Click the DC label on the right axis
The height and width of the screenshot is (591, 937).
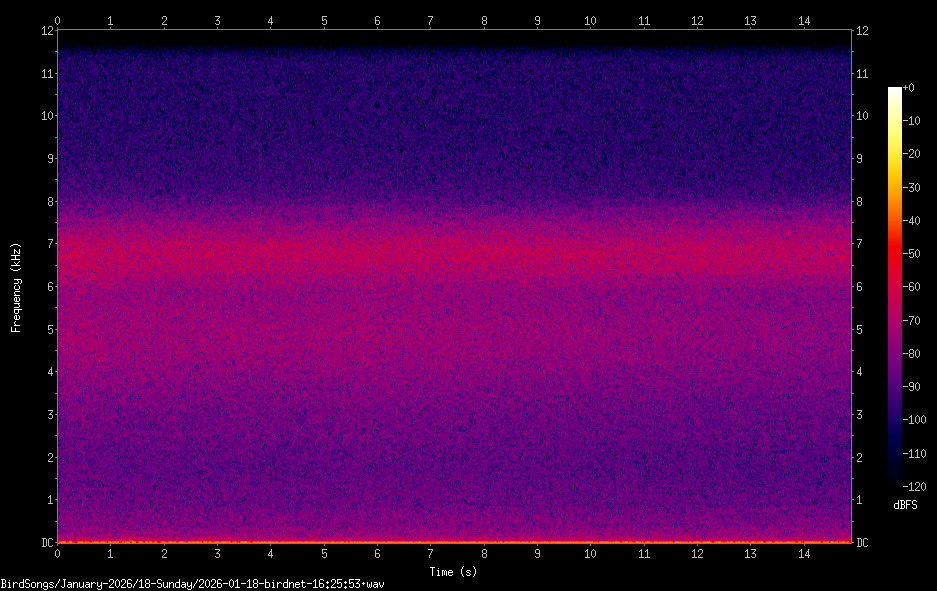pyautogui.click(x=862, y=542)
